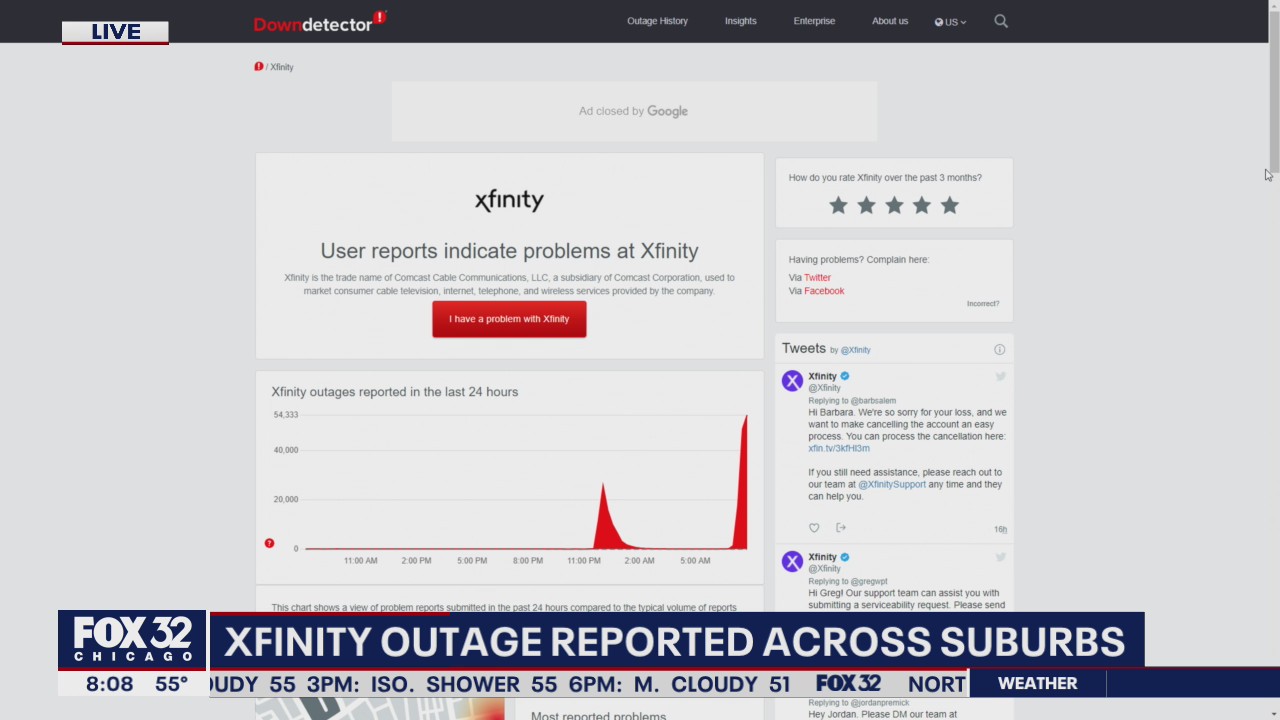Open the US country selector dropdown
1280x720 pixels.
click(x=950, y=21)
